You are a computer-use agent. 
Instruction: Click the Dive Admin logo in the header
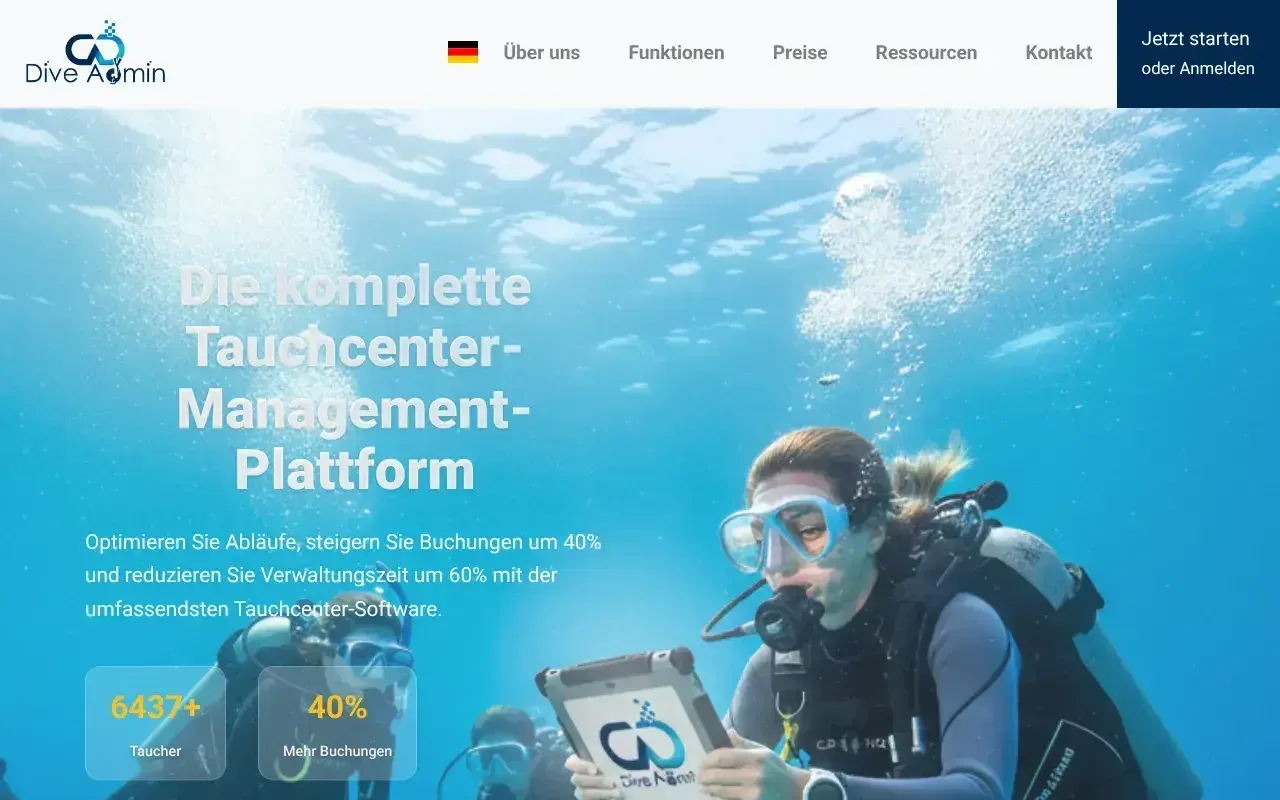pyautogui.click(x=95, y=55)
